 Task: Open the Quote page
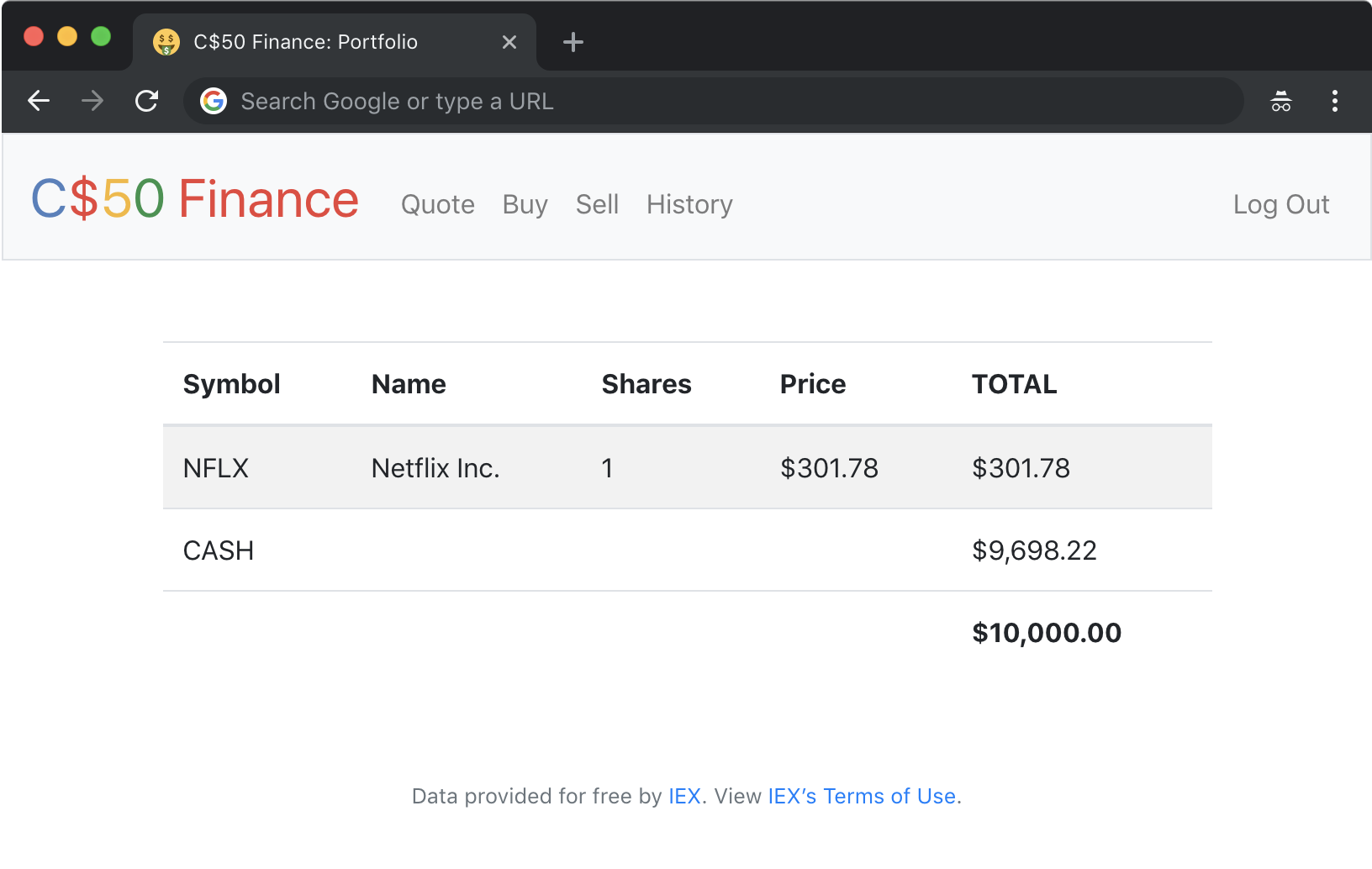pyautogui.click(x=437, y=204)
